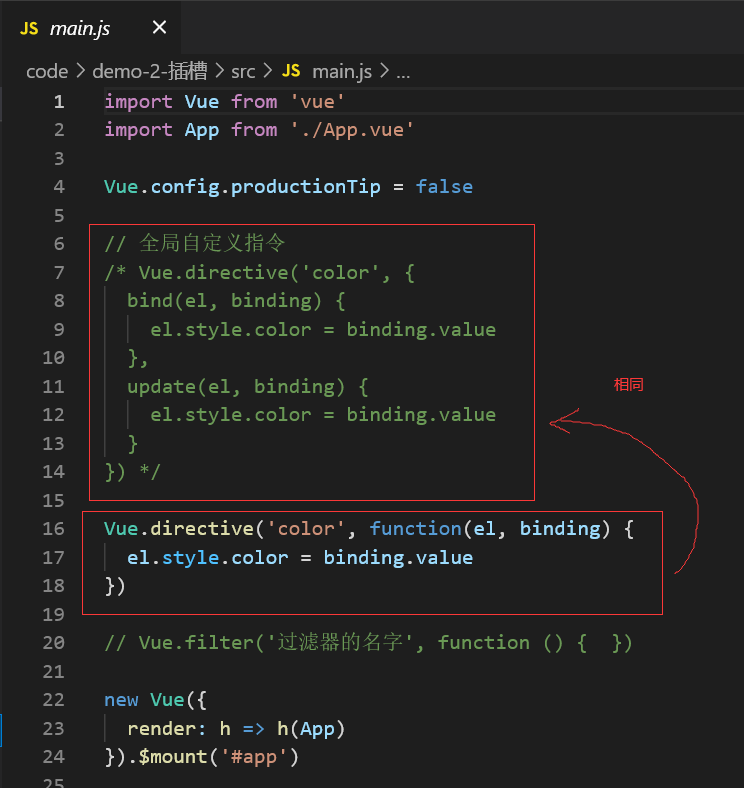744x788 pixels.
Task: Click line number 16 in gutter
Action: coord(54,529)
